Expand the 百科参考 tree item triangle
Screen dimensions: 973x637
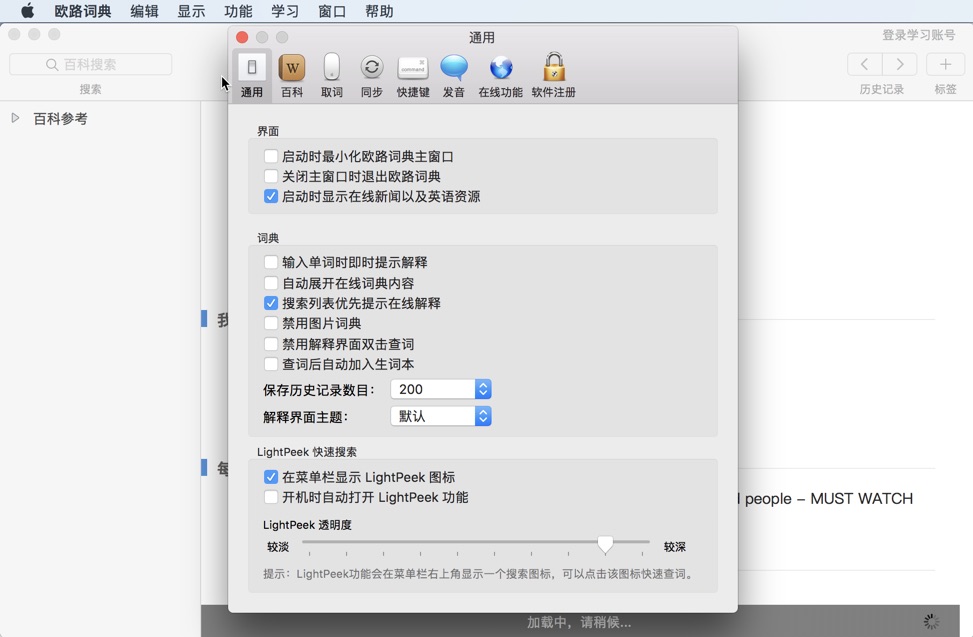click(16, 118)
